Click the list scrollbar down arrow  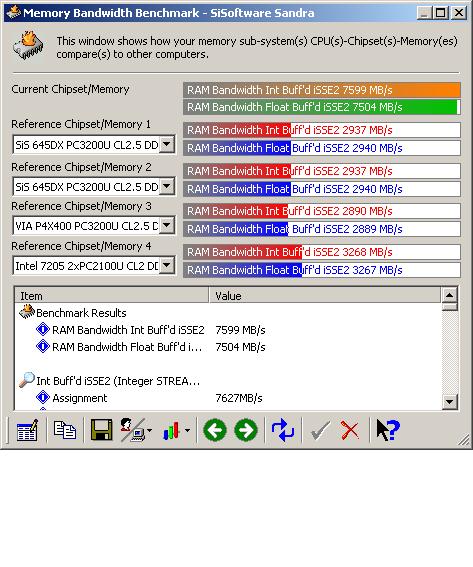pyautogui.click(x=449, y=401)
